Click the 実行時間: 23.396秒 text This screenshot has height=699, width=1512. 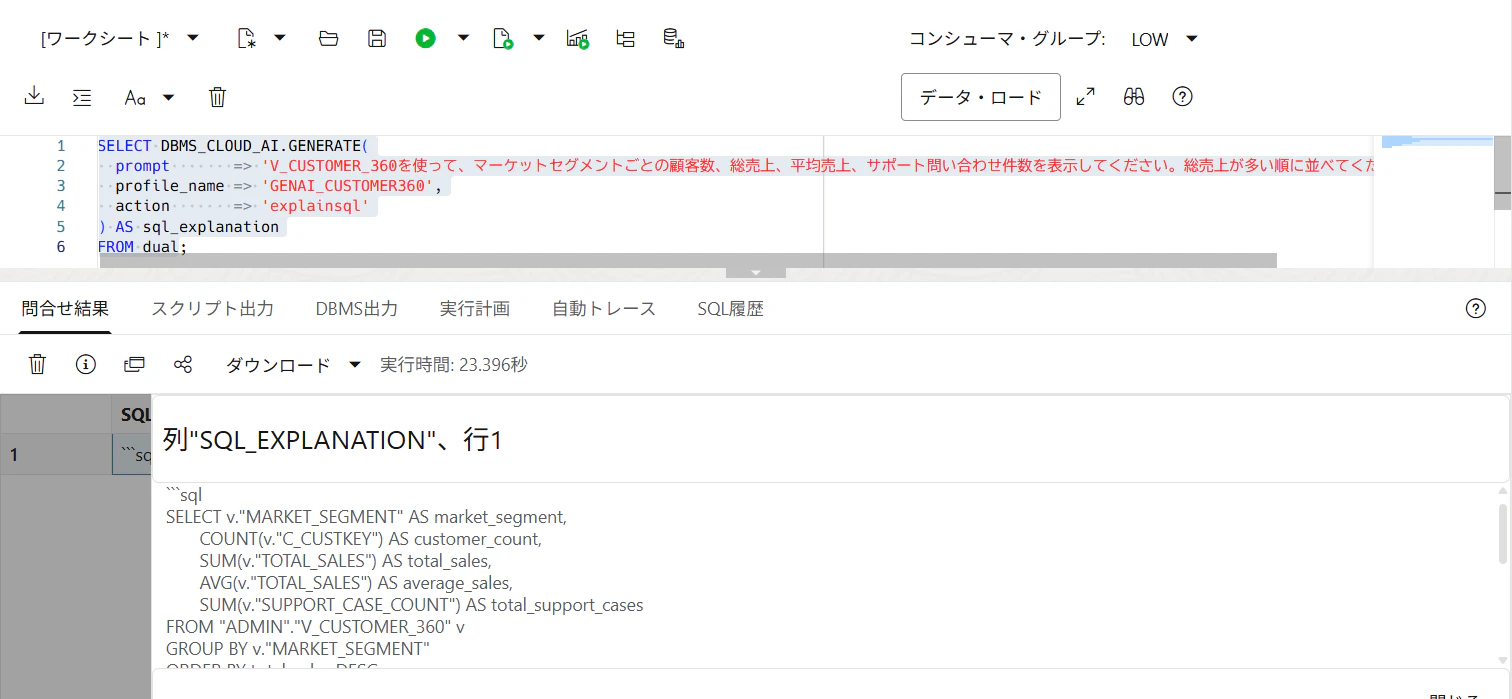click(453, 365)
